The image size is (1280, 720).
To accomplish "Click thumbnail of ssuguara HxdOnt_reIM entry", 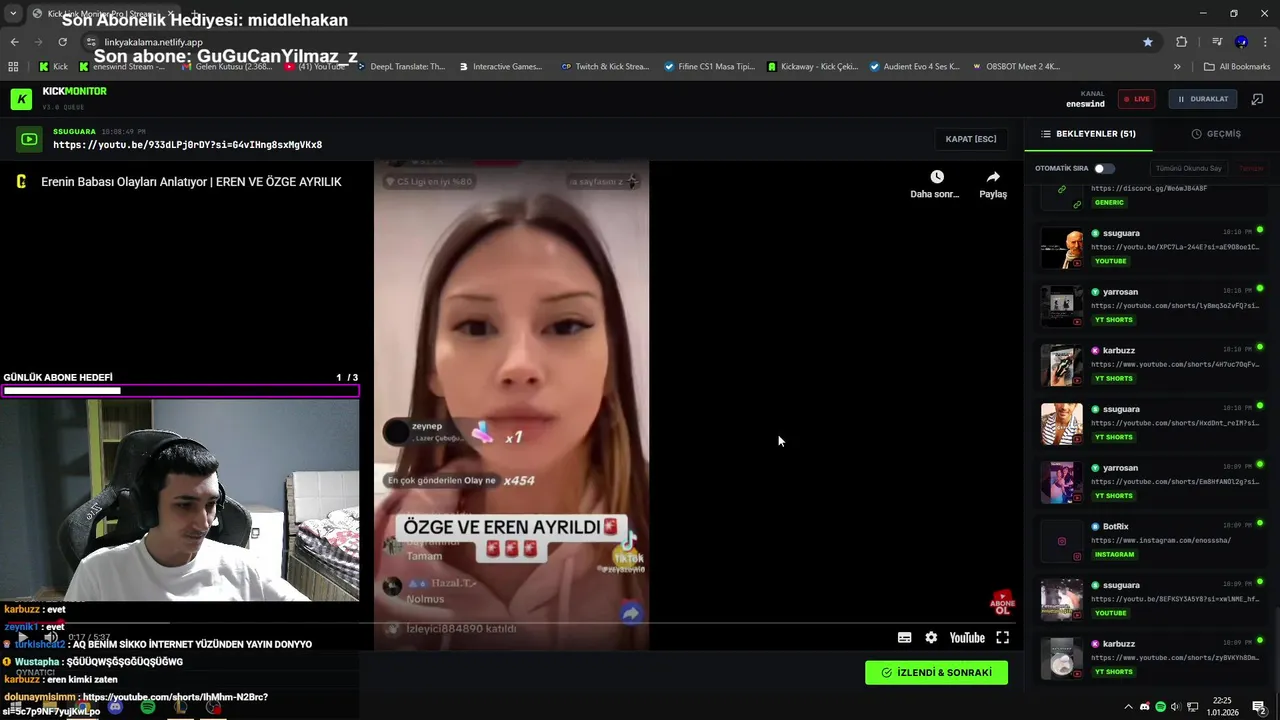I will pos(1061,424).
